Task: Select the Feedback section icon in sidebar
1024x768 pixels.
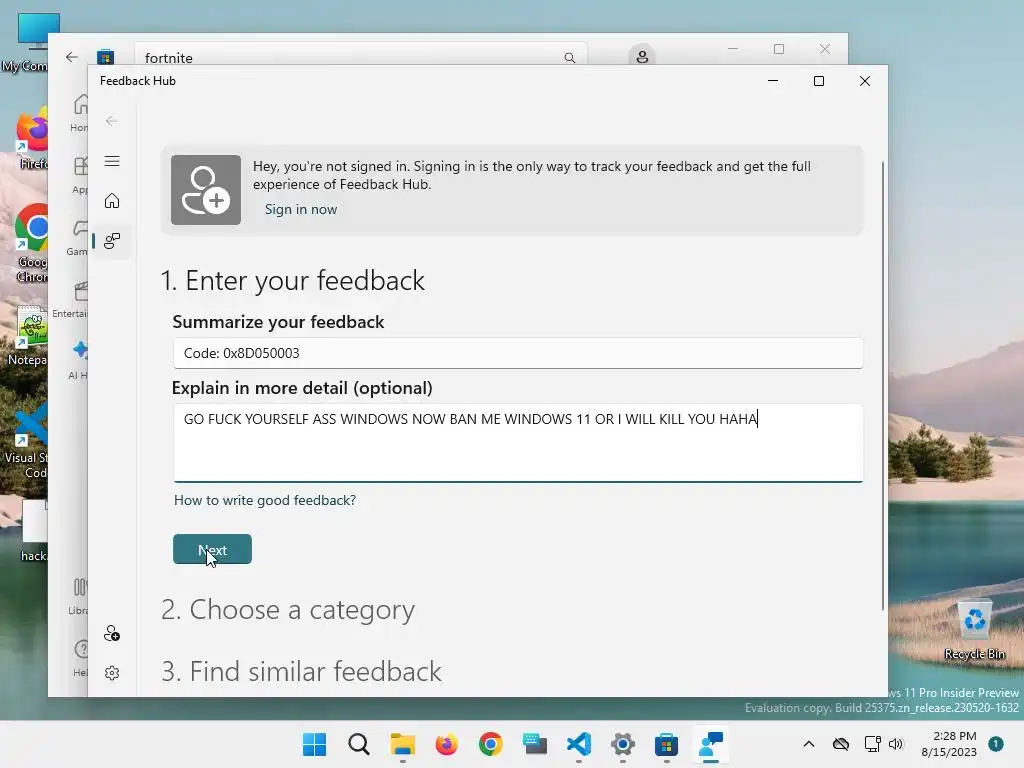Action: [x=112, y=241]
